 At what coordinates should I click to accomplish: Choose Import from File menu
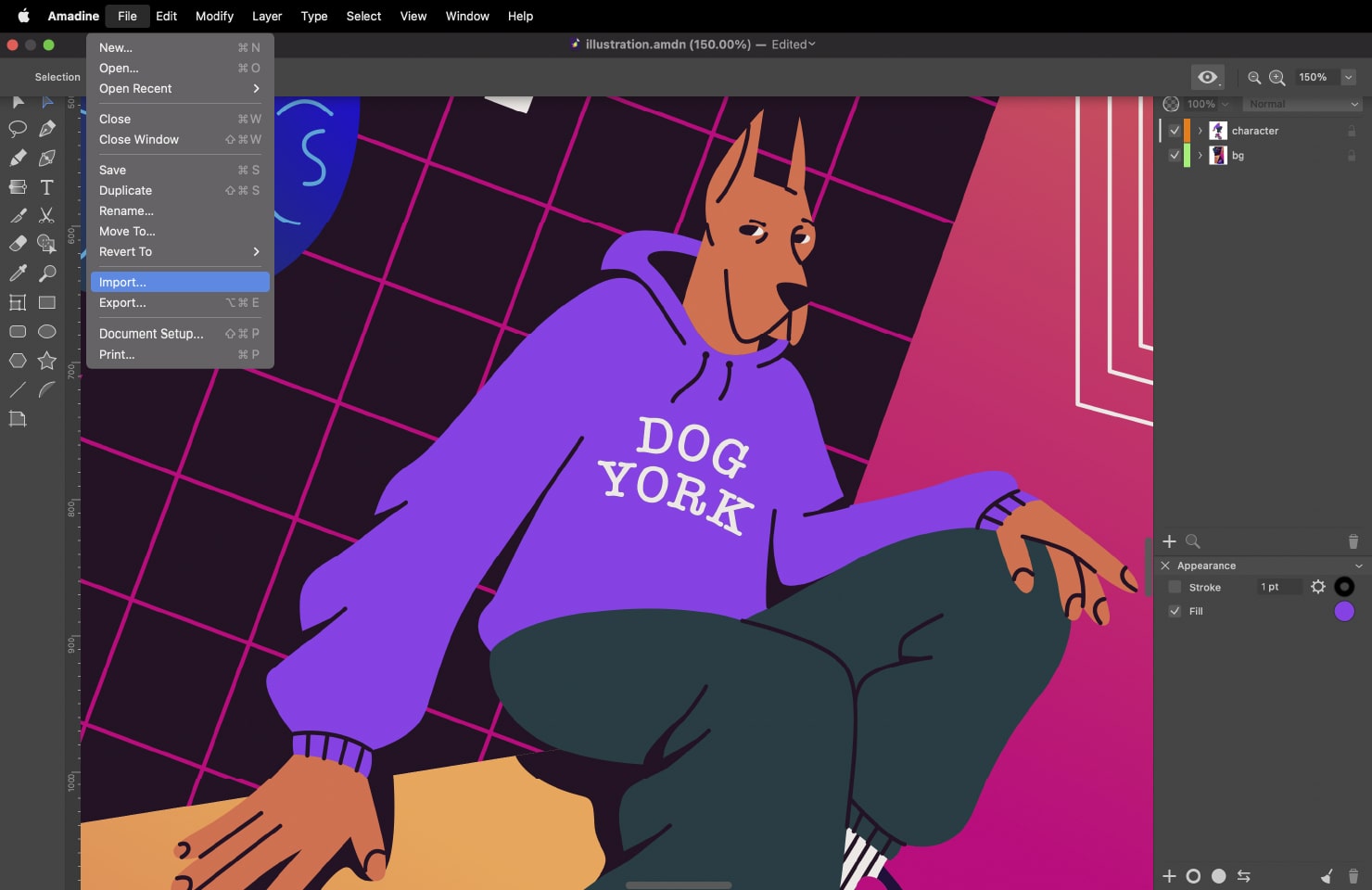pyautogui.click(x=180, y=282)
